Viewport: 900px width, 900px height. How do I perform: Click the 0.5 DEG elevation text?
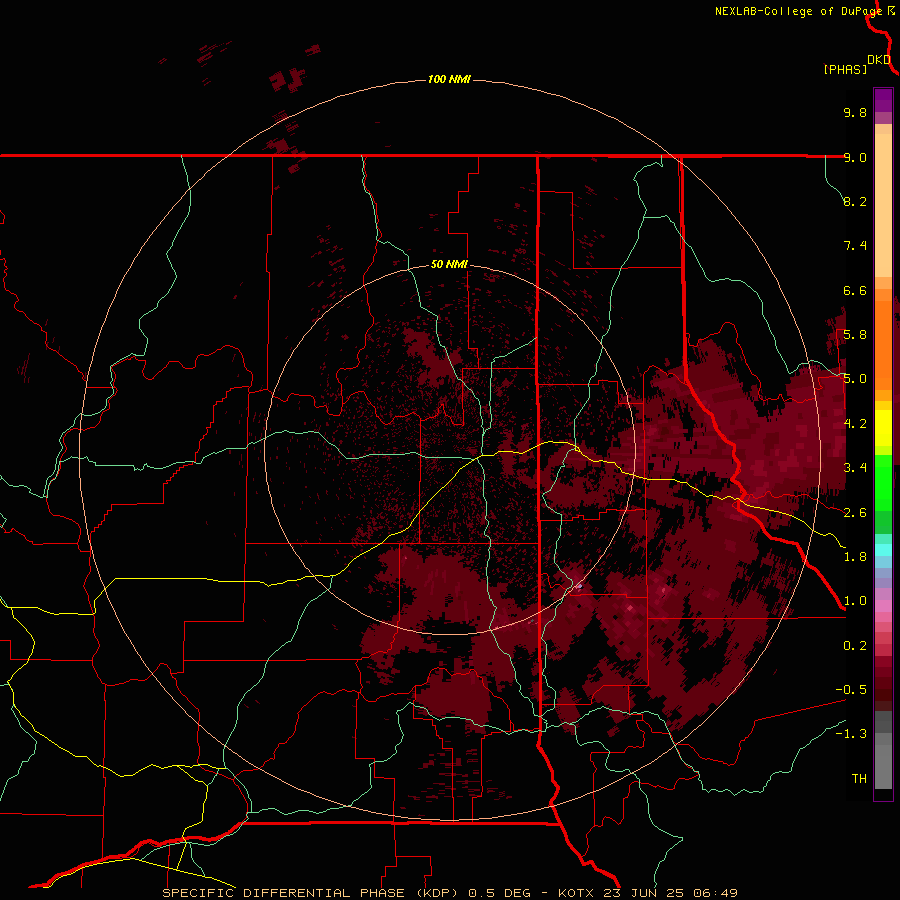pyautogui.click(x=501, y=893)
